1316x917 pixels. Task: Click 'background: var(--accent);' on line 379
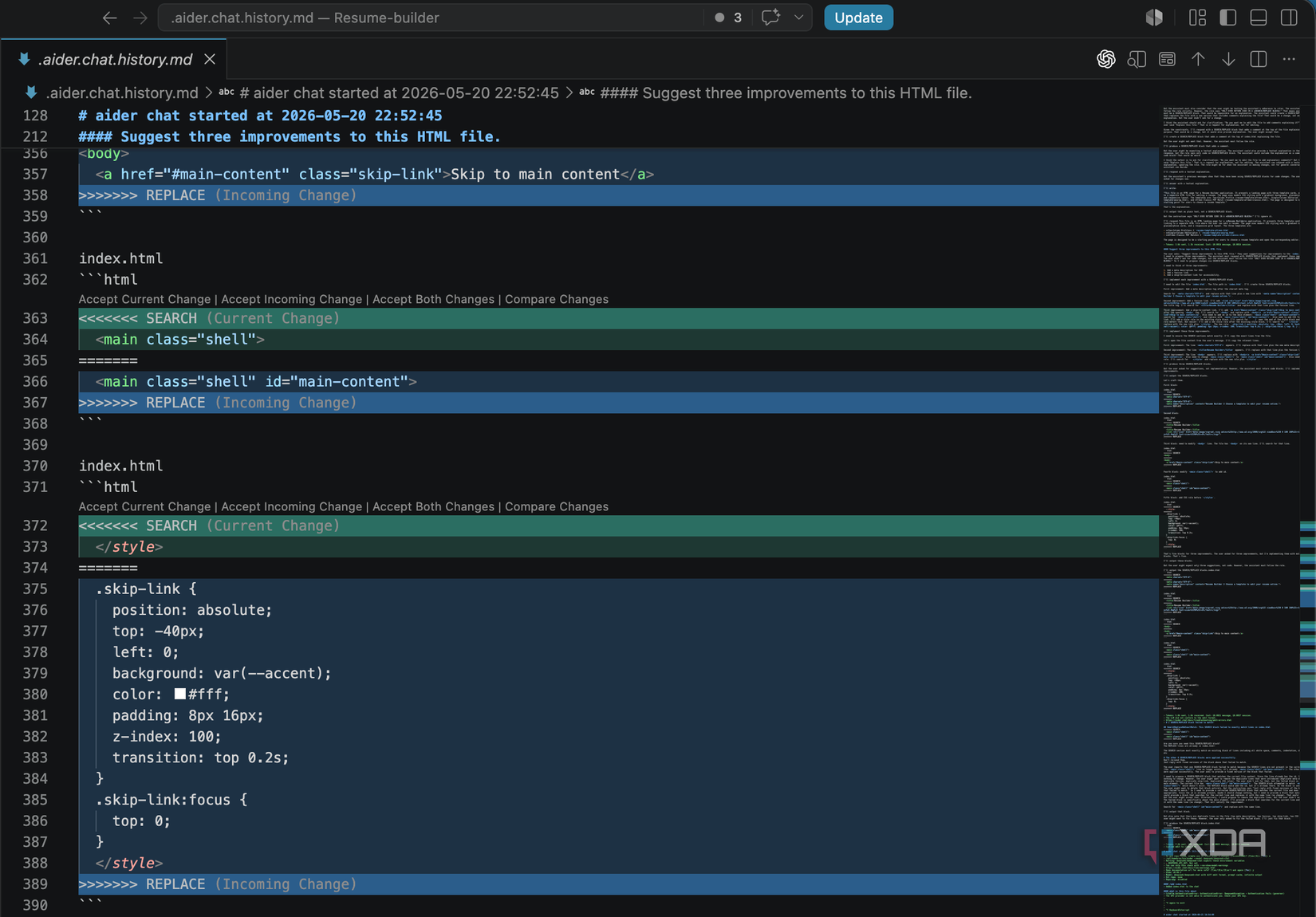coord(222,673)
